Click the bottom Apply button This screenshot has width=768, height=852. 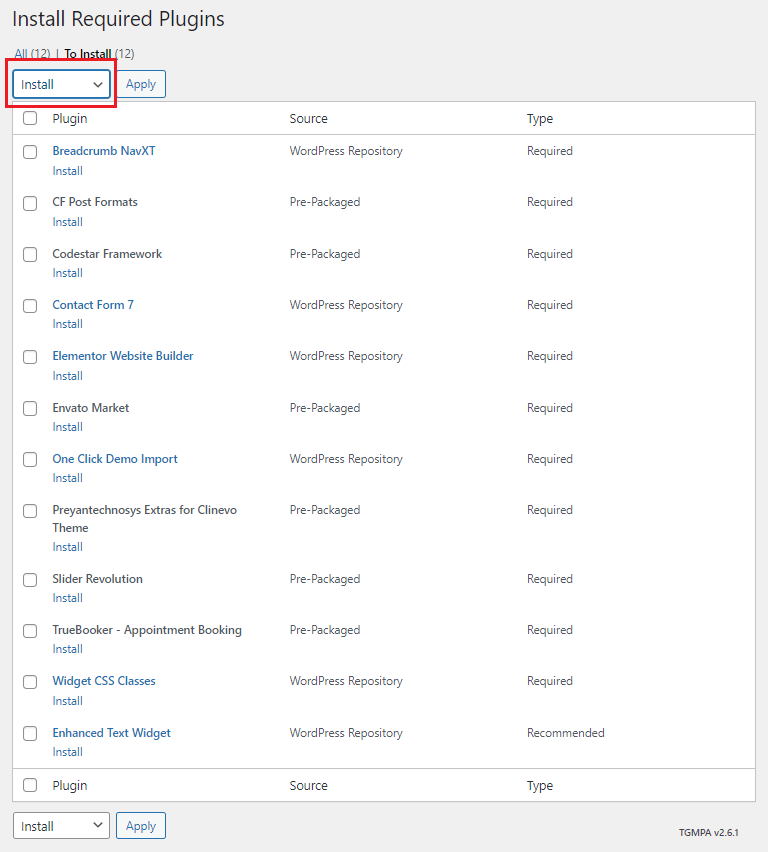141,825
